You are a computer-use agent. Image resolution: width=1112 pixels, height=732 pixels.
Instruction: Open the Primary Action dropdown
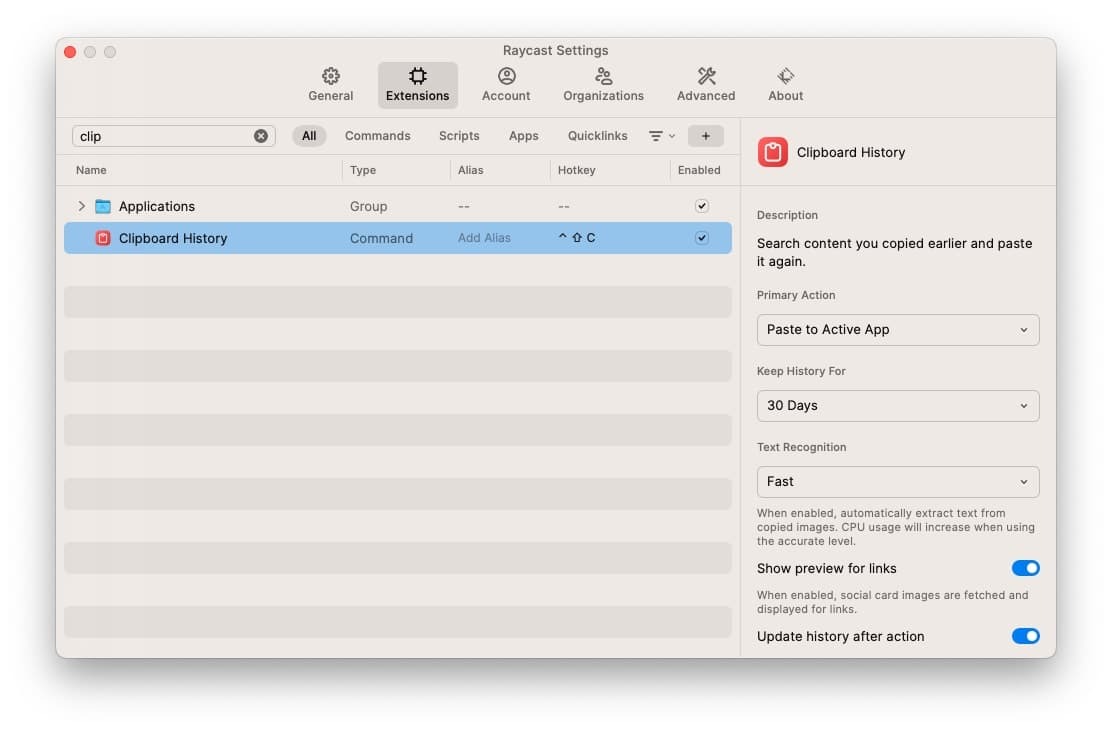(898, 330)
